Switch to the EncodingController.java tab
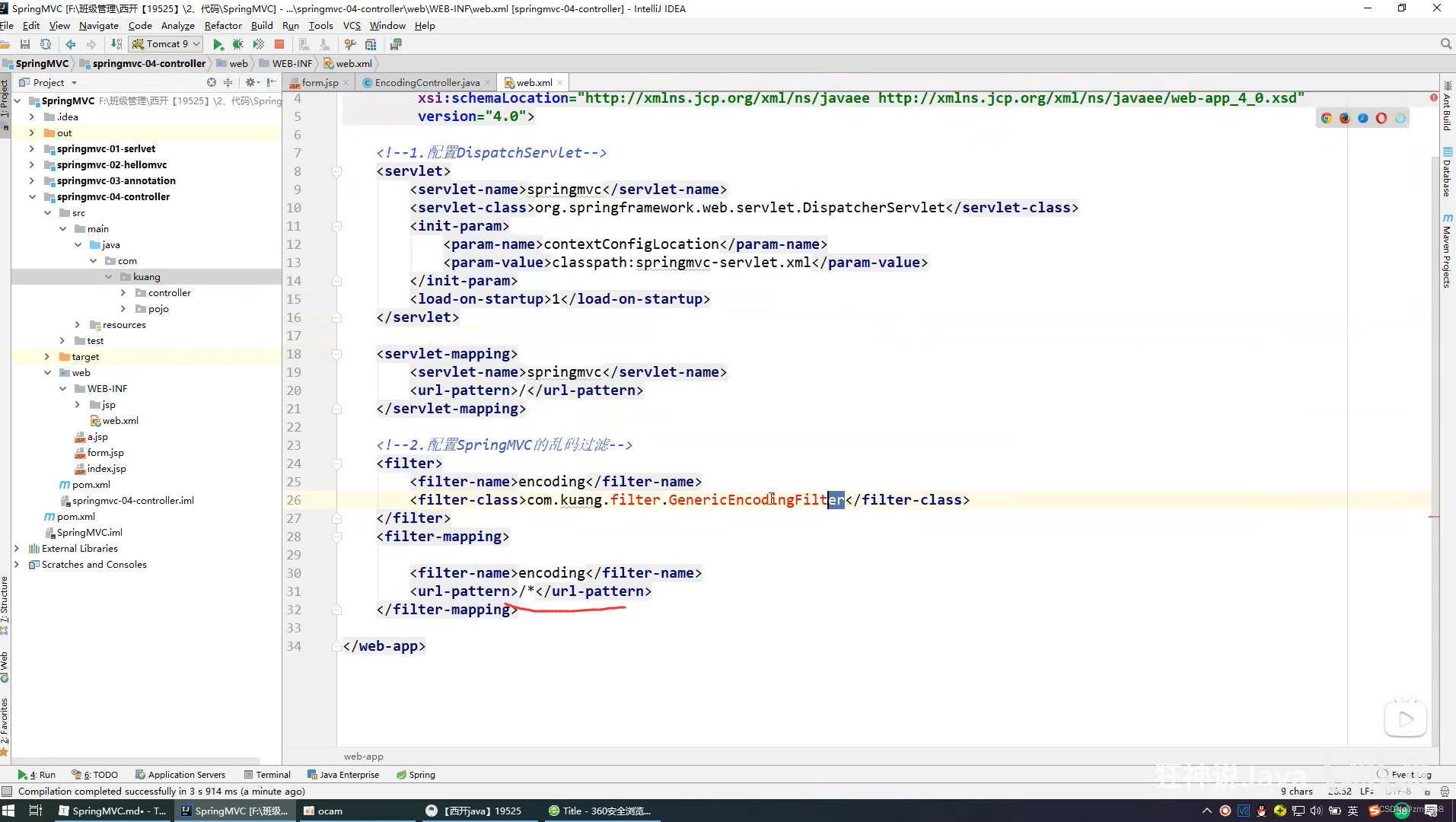 [x=427, y=82]
